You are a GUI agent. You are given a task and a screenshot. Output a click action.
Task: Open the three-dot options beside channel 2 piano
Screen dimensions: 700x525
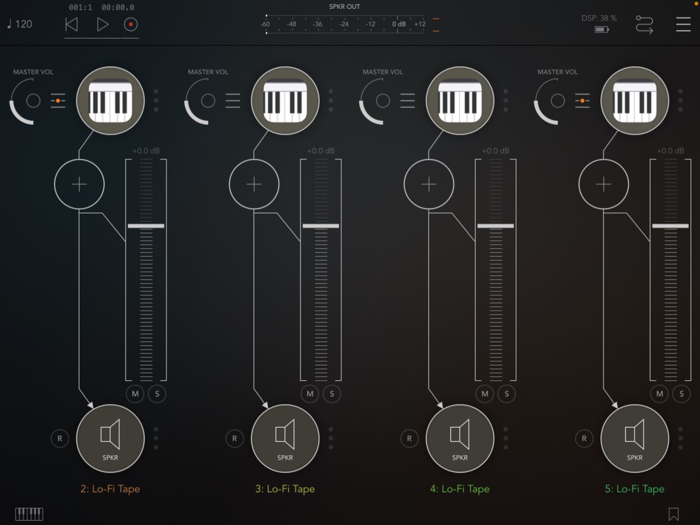(x=156, y=100)
